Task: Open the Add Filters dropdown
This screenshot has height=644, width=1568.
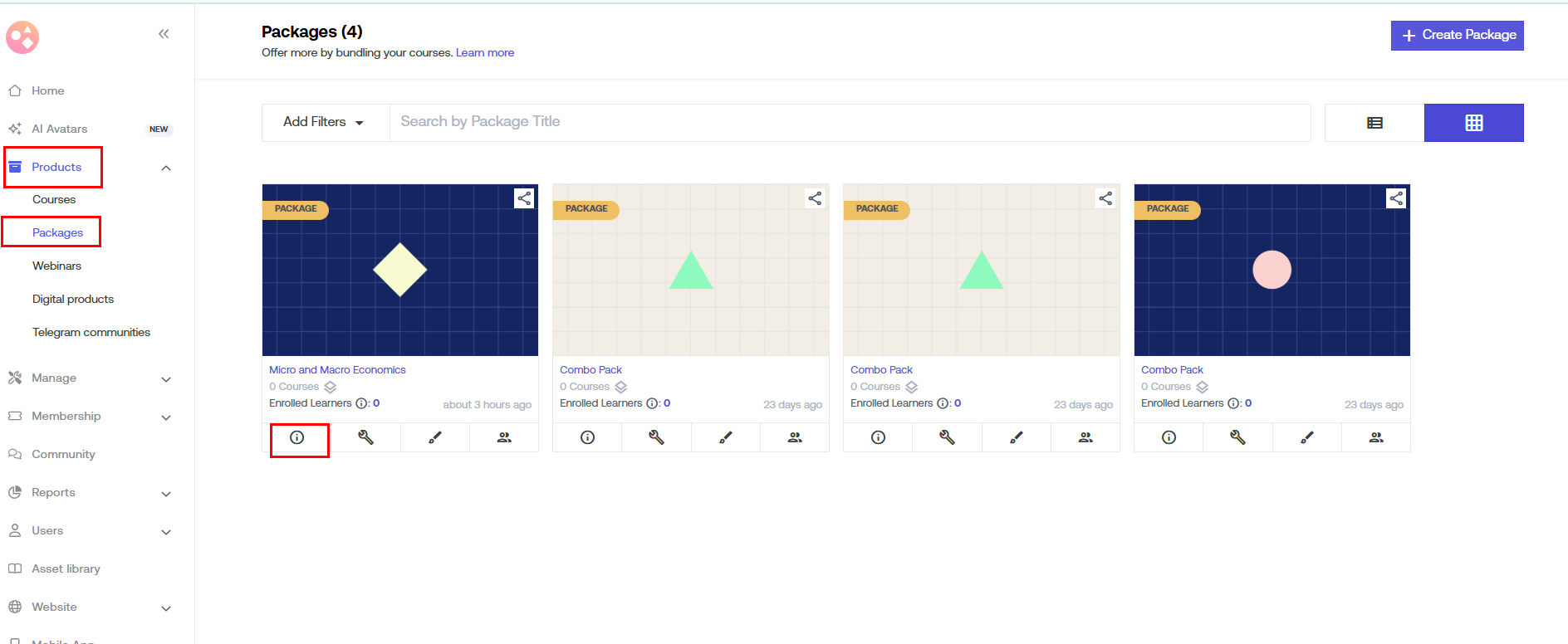Action: click(x=324, y=122)
